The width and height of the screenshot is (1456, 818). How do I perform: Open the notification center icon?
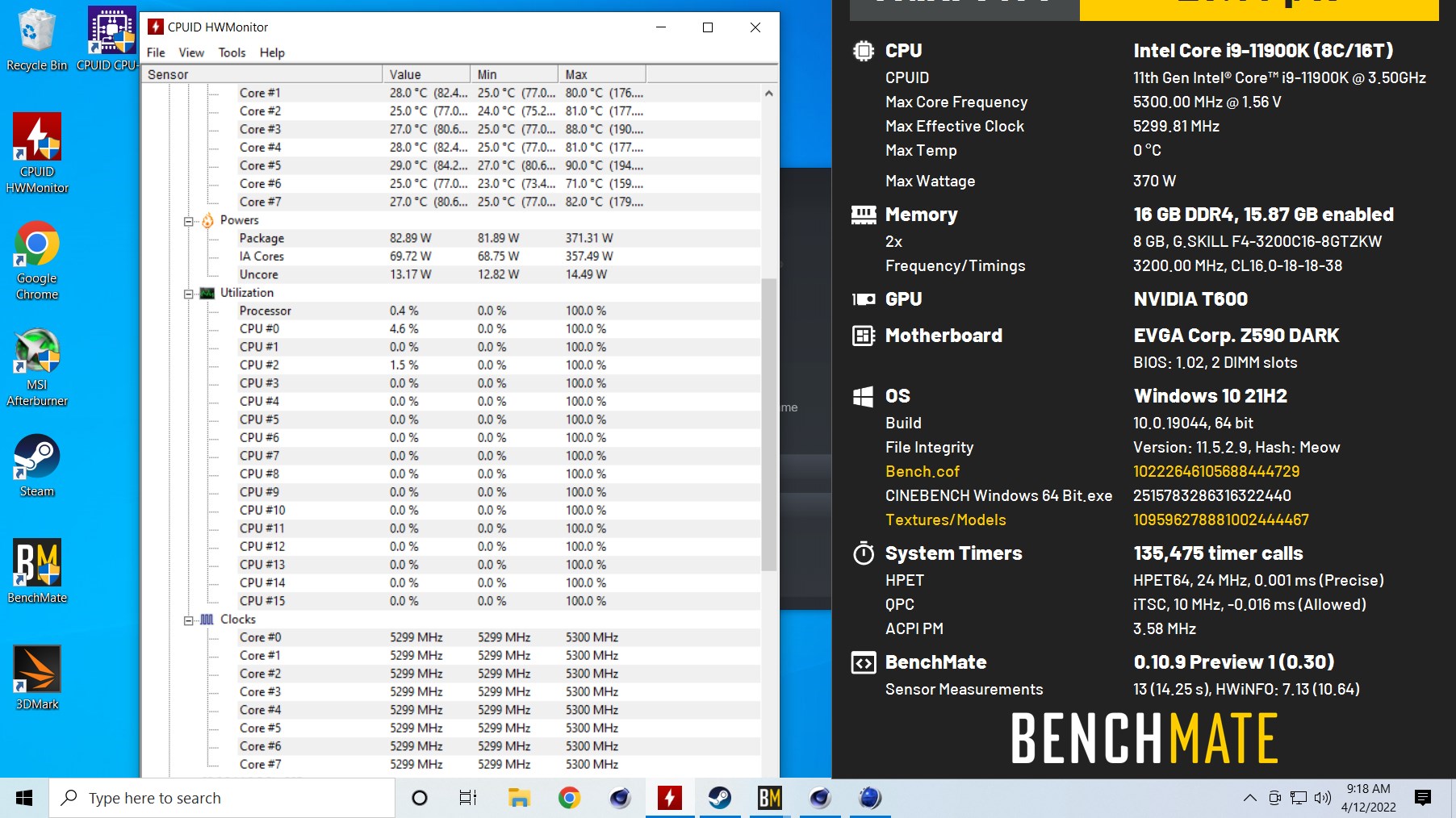1423,798
